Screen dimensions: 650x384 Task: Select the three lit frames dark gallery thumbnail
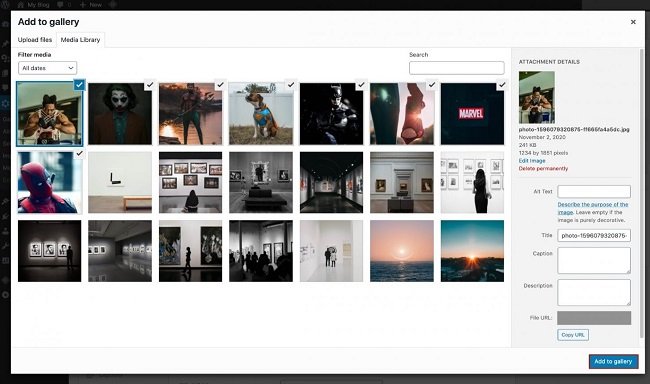49,251
